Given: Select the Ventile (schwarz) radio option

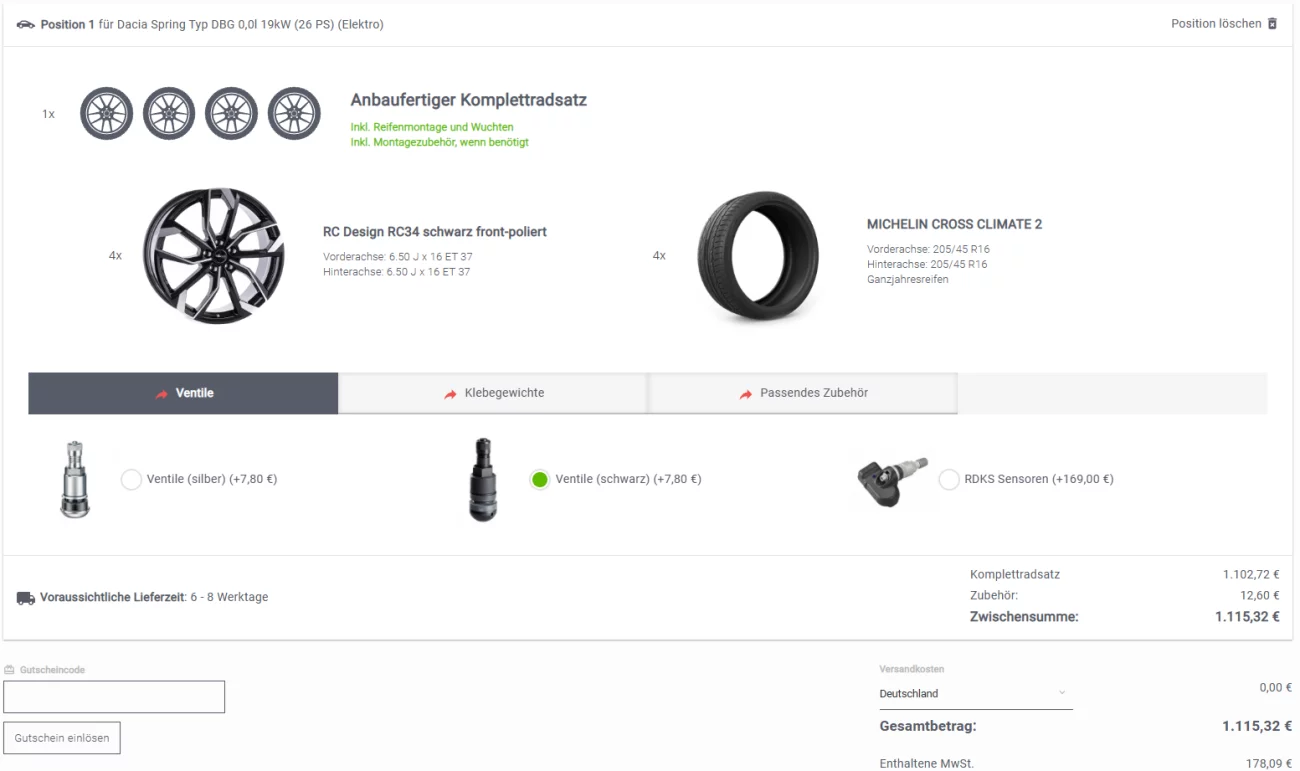Looking at the screenshot, I should click(x=540, y=480).
